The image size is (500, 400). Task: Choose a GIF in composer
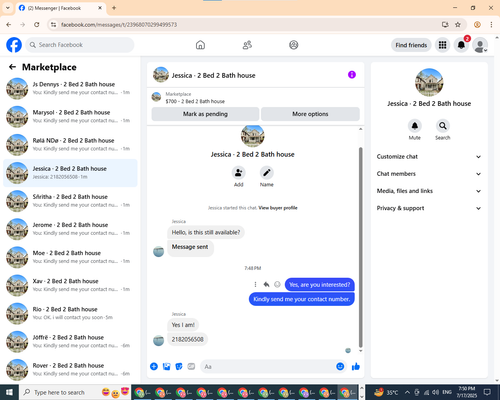coord(191,367)
